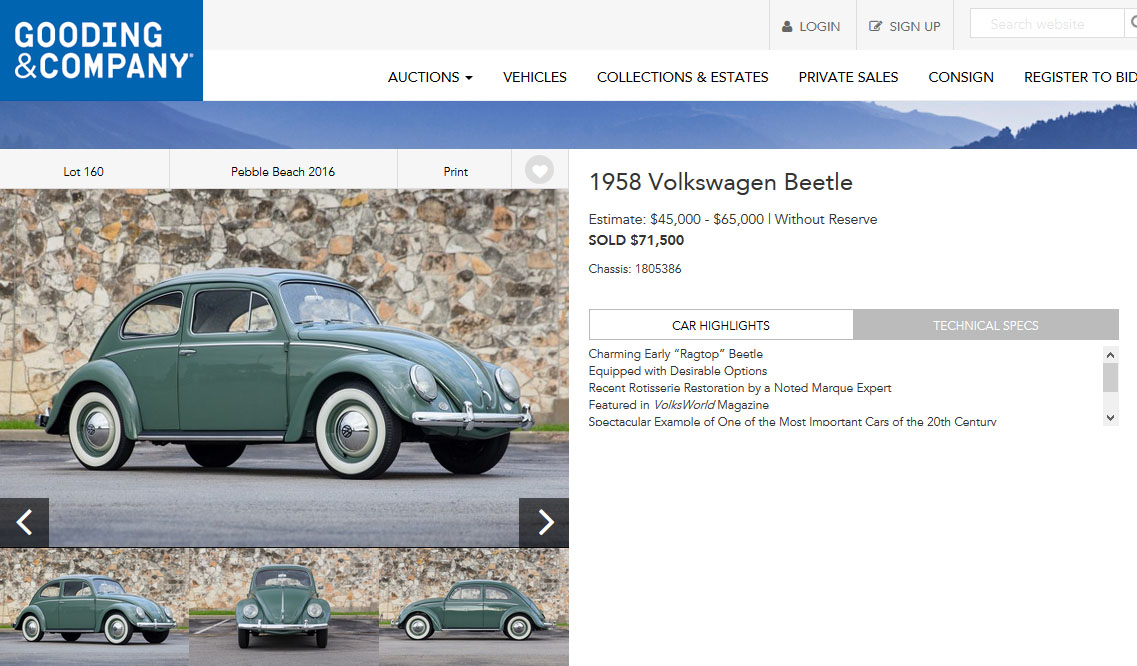
Task: Show the previous car photo
Action: (25, 522)
